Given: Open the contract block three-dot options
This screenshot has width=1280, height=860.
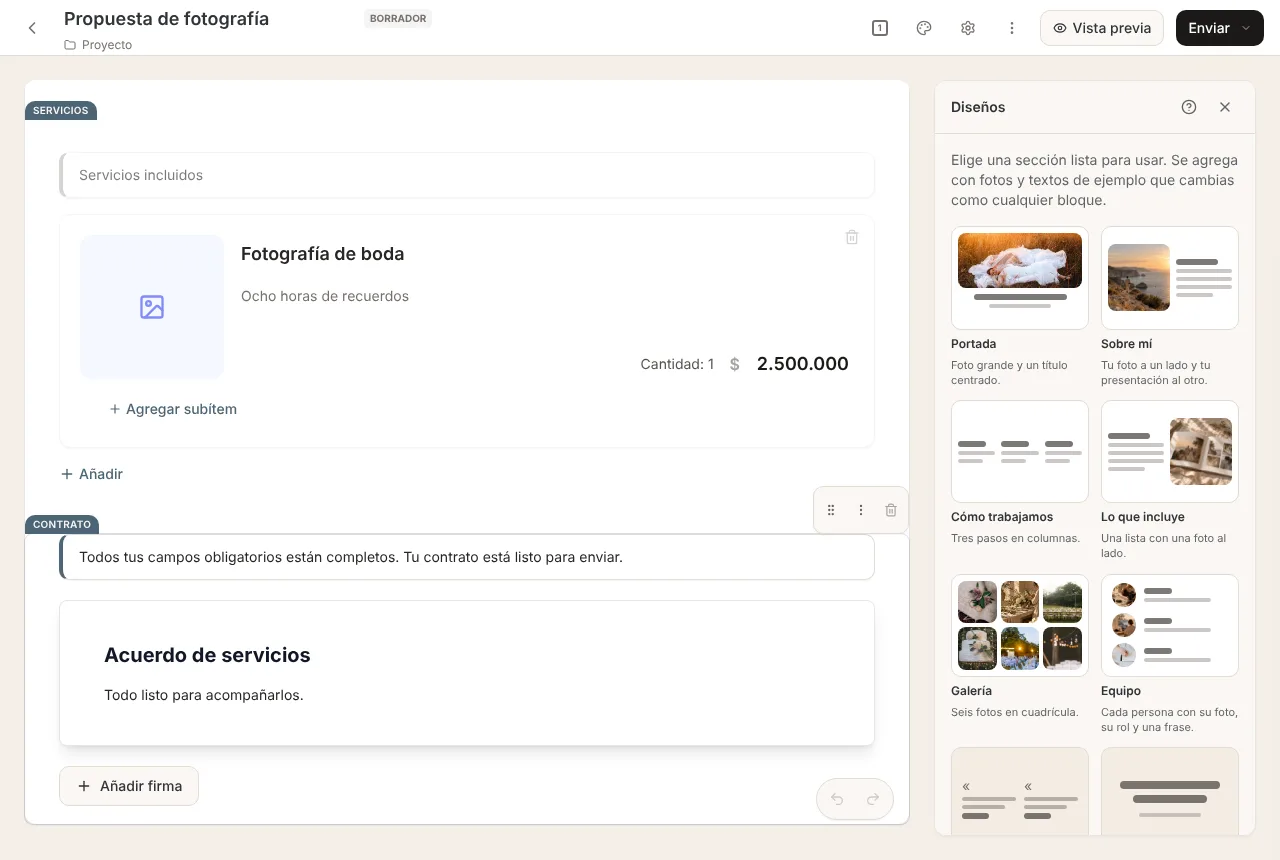Looking at the screenshot, I should coord(861,510).
